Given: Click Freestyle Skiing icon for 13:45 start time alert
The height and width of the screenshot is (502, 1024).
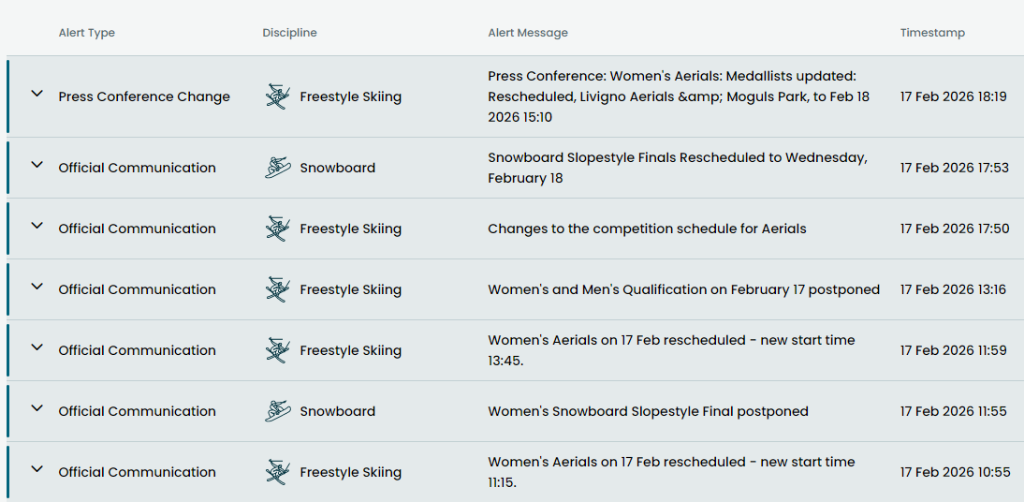Looking at the screenshot, I should tap(277, 350).
